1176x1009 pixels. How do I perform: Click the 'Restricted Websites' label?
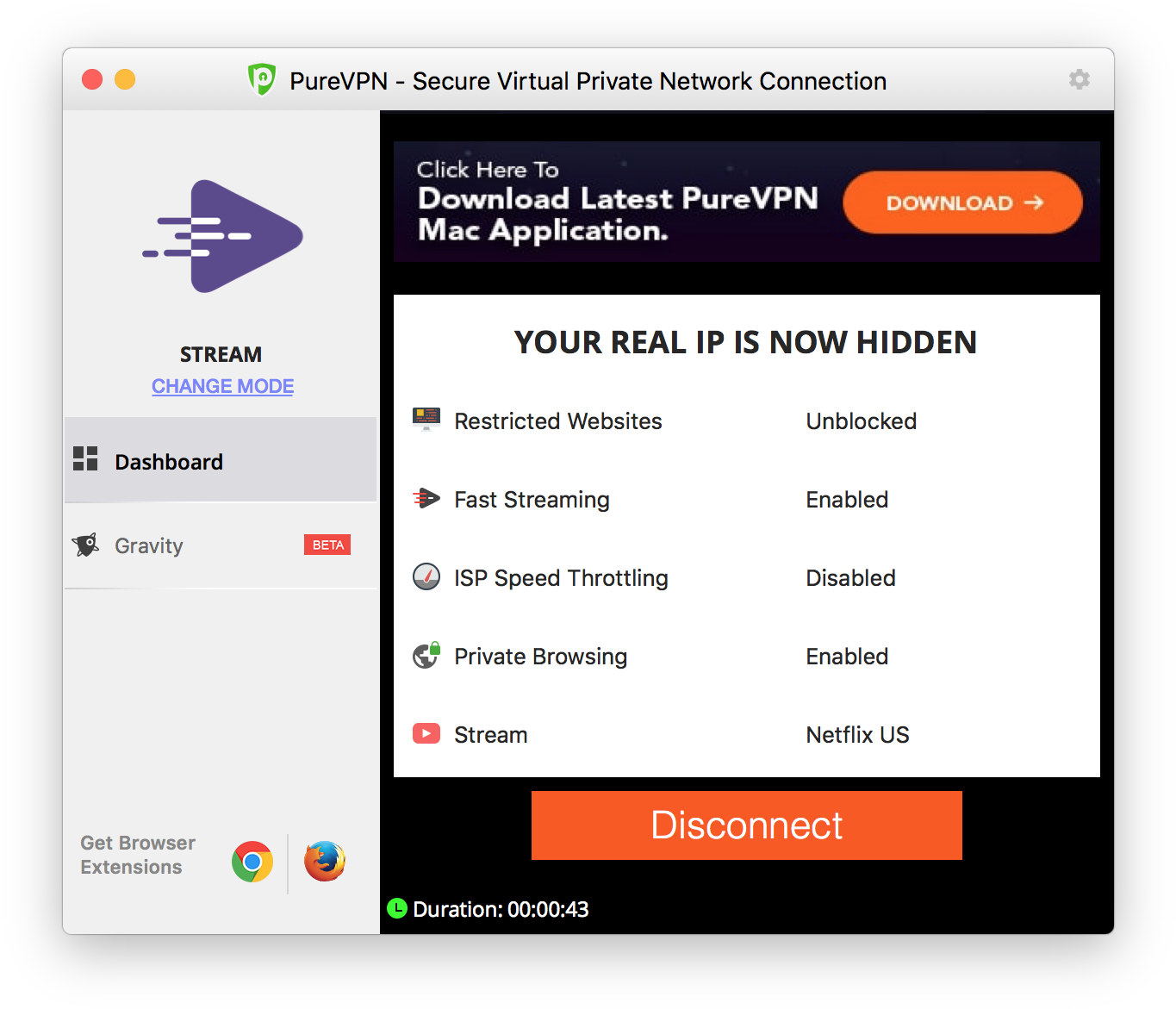[x=558, y=421]
